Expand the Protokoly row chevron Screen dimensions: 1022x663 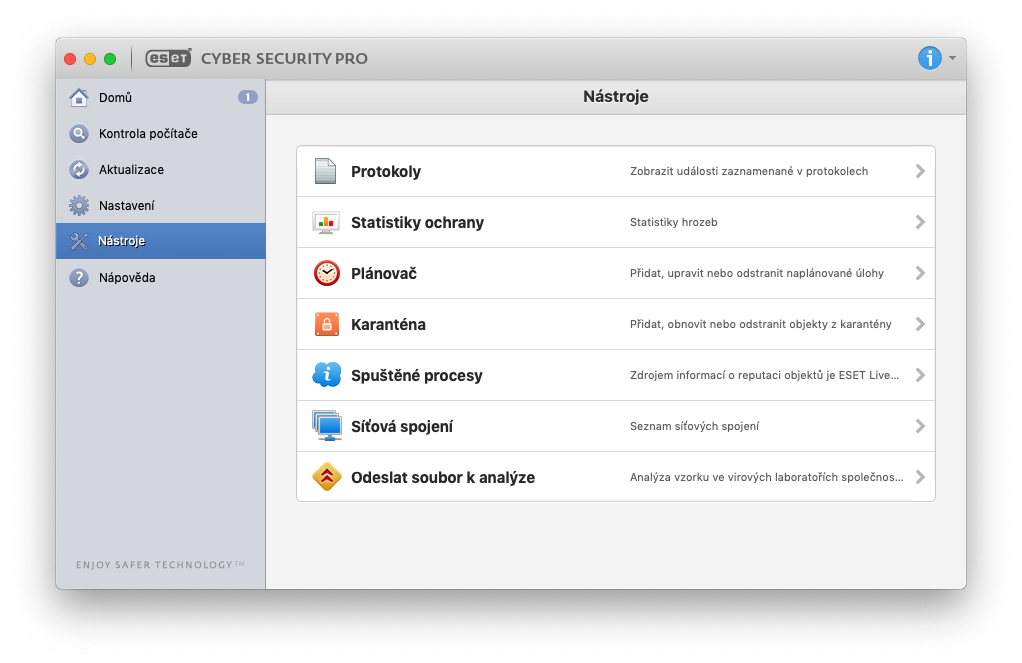[920, 171]
